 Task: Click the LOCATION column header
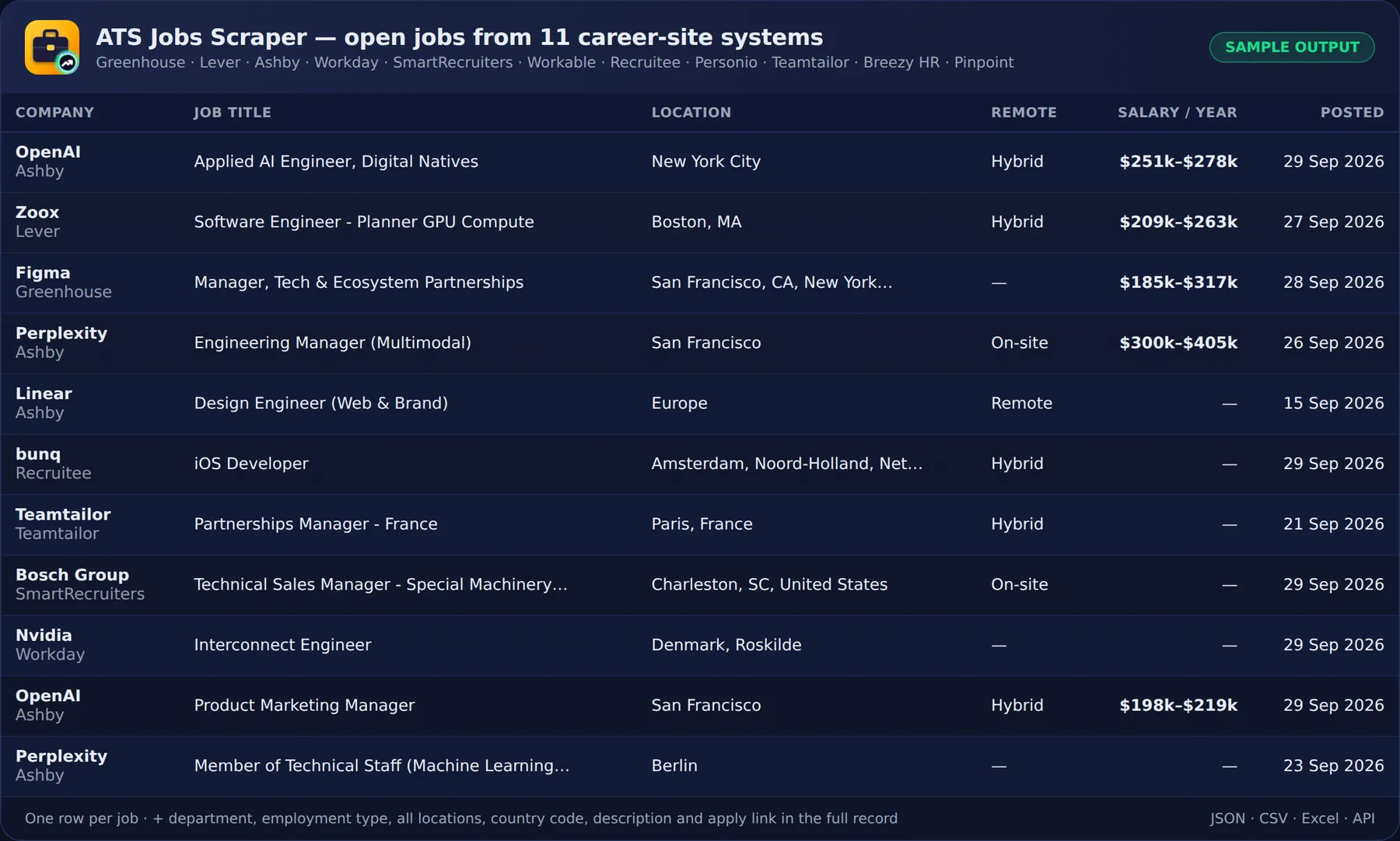691,113
